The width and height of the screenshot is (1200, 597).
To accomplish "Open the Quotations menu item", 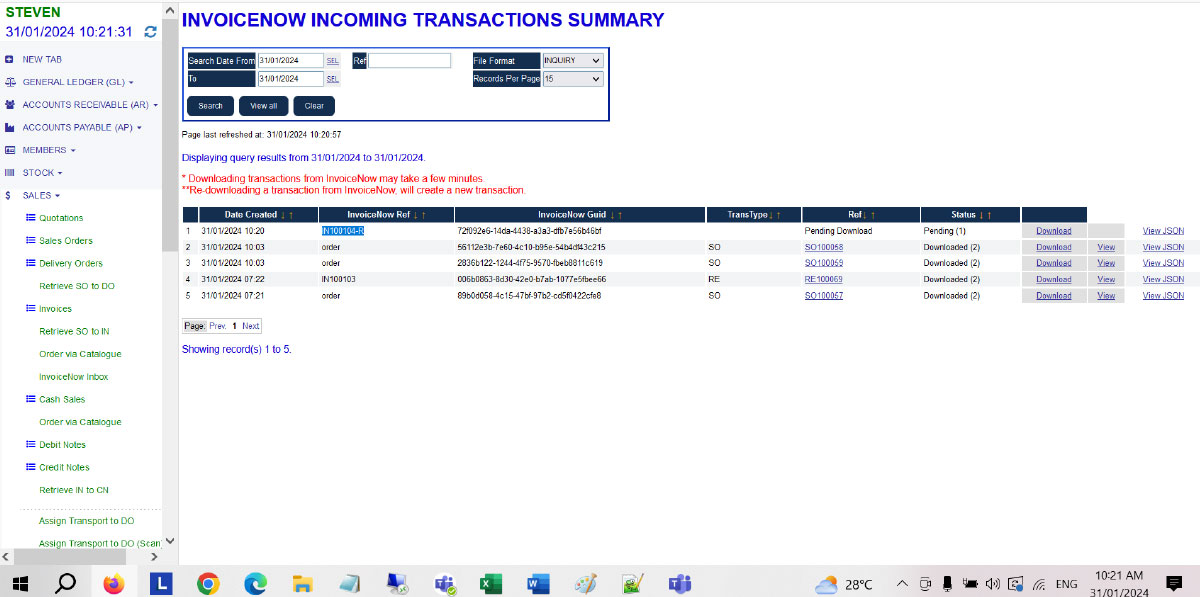I will (x=61, y=218).
